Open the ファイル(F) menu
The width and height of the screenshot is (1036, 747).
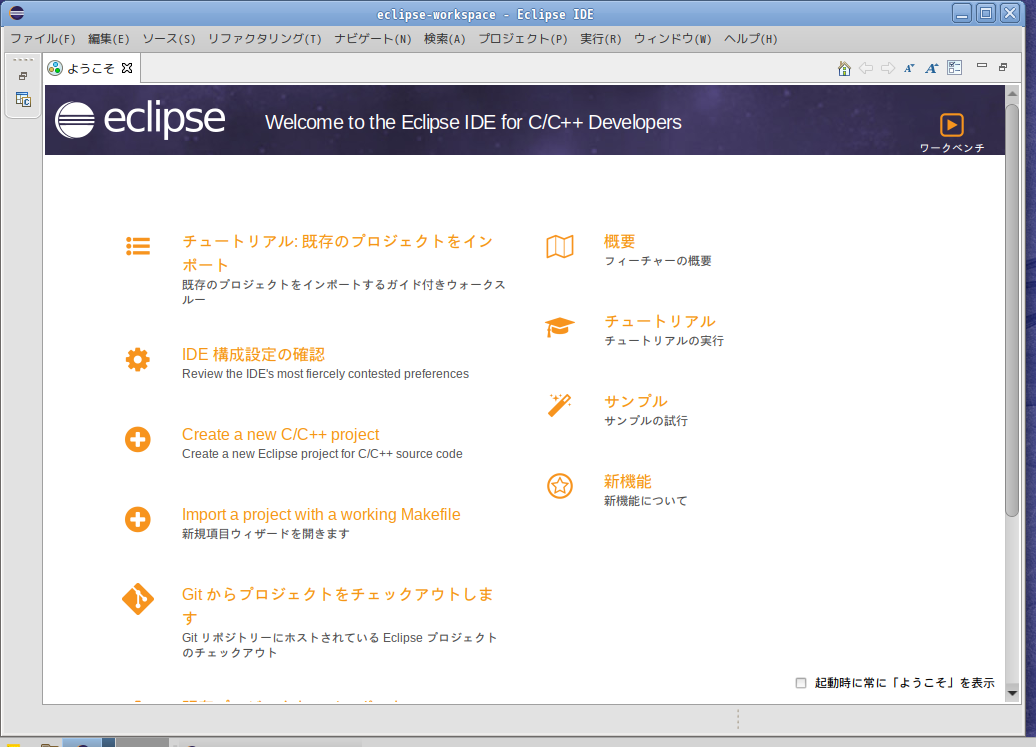[43, 39]
